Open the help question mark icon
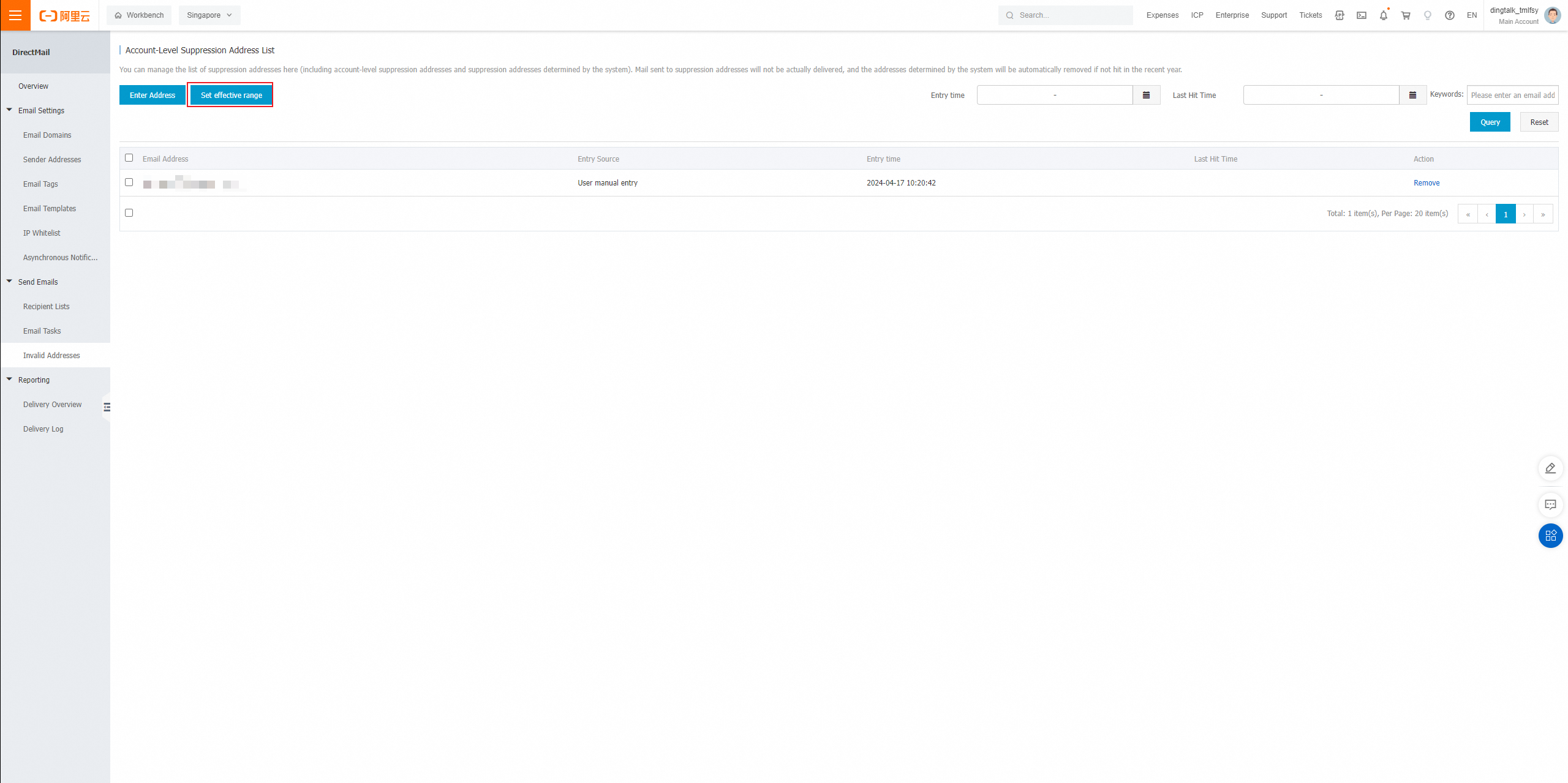The width and height of the screenshot is (1568, 783). pyautogui.click(x=1449, y=15)
